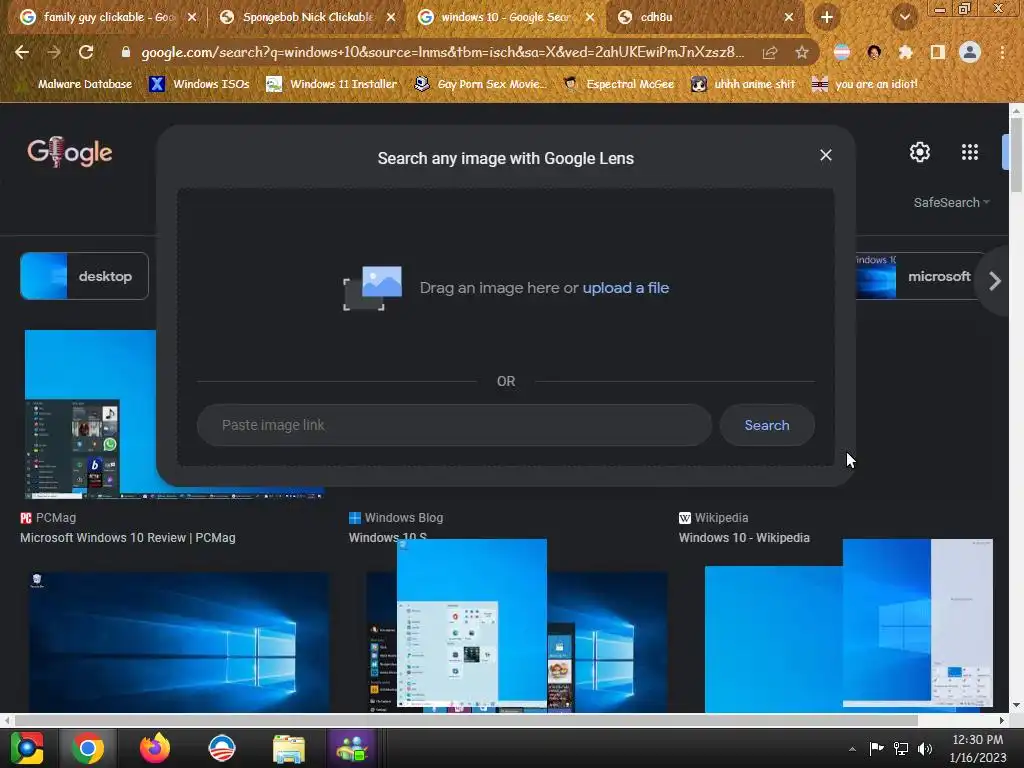Open the file explorer taskbar icon
This screenshot has width=1024, height=768.
pyautogui.click(x=289, y=748)
